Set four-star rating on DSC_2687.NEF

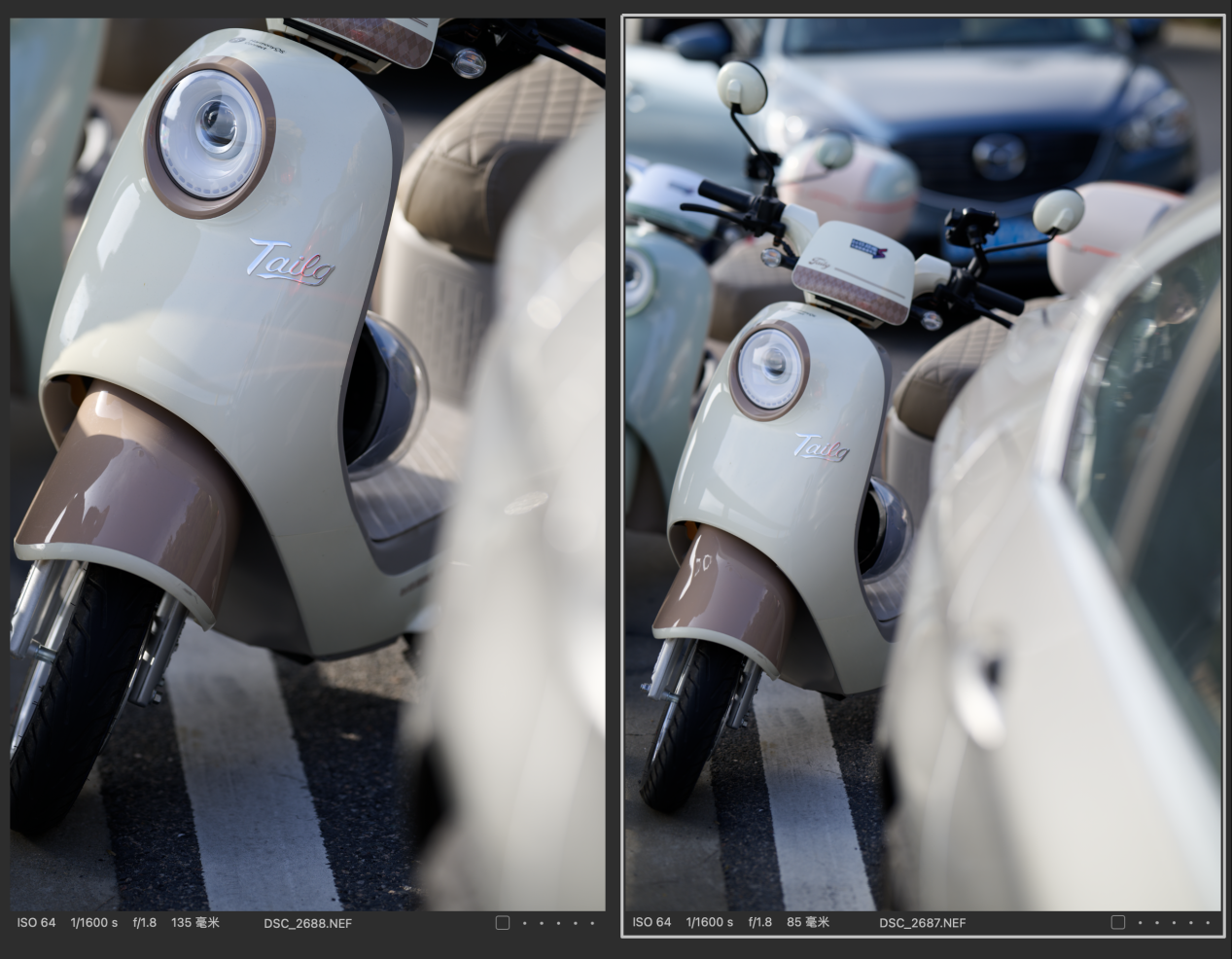[x=1190, y=923]
